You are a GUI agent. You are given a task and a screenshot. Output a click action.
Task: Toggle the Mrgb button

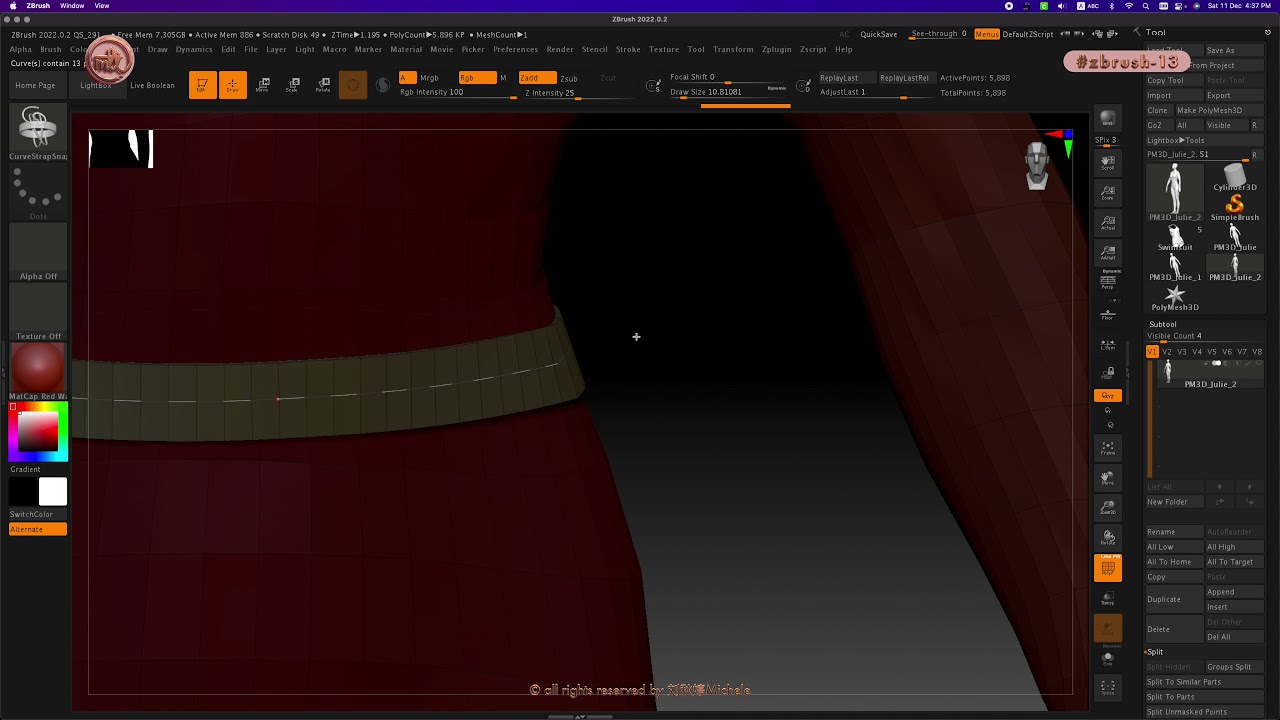point(429,78)
